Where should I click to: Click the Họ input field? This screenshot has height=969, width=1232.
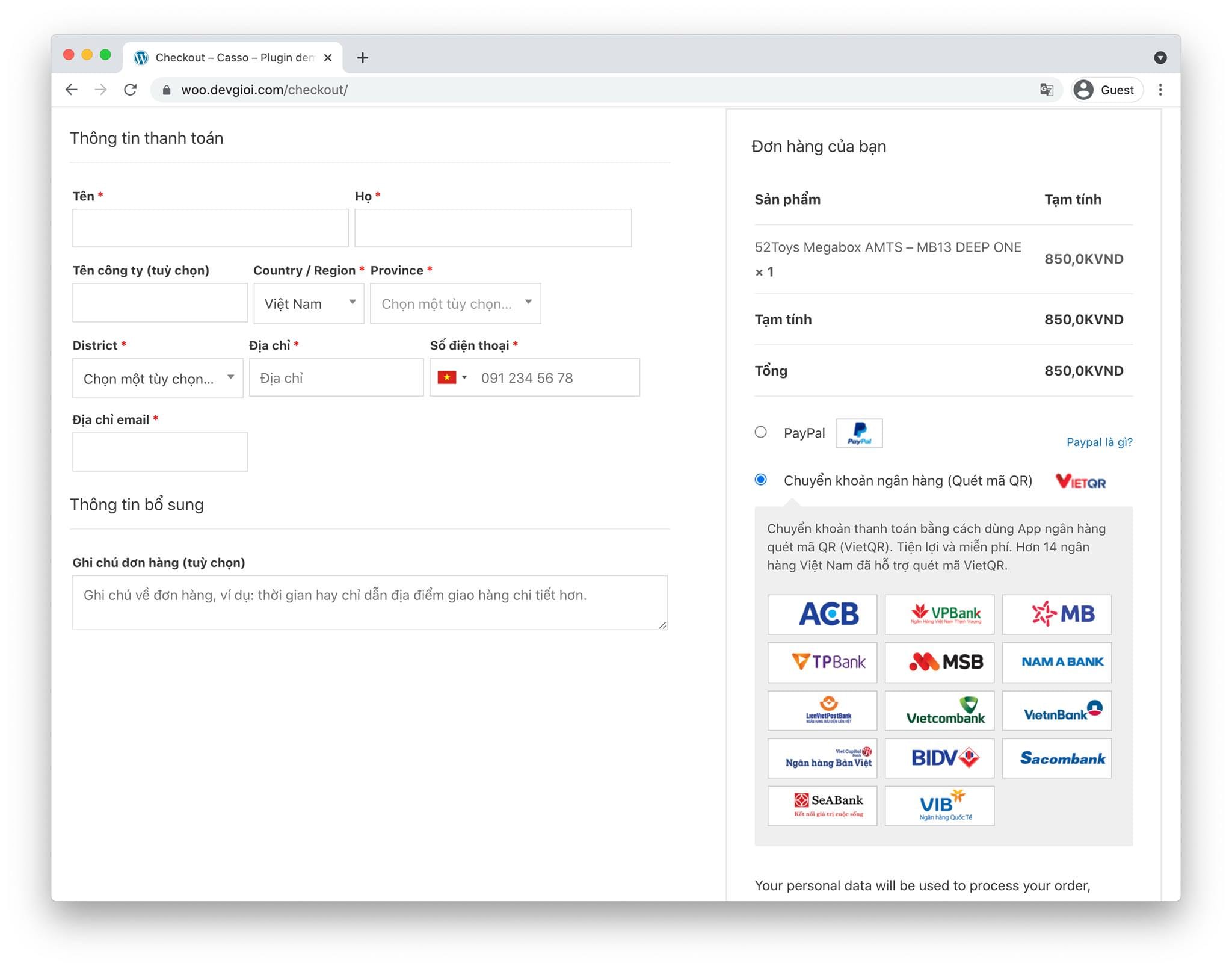[x=493, y=228]
